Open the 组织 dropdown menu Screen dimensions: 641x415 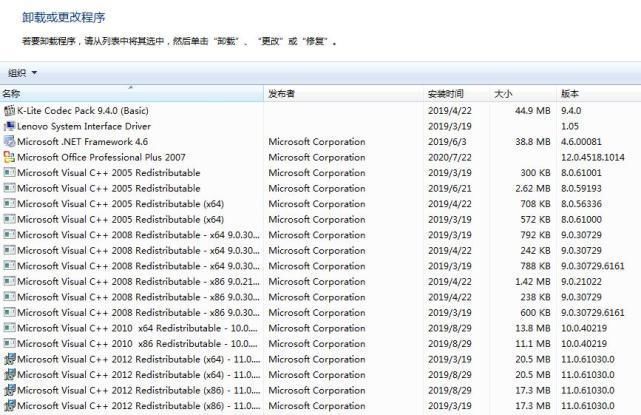point(22,73)
